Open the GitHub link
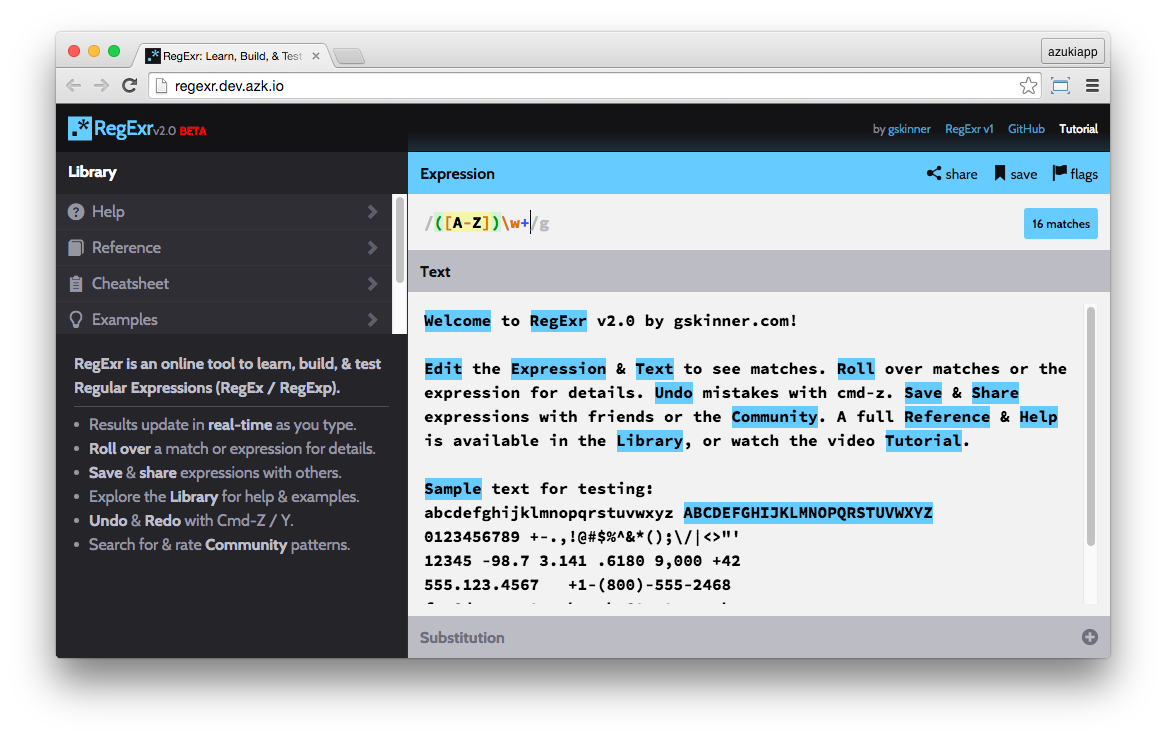 1026,129
